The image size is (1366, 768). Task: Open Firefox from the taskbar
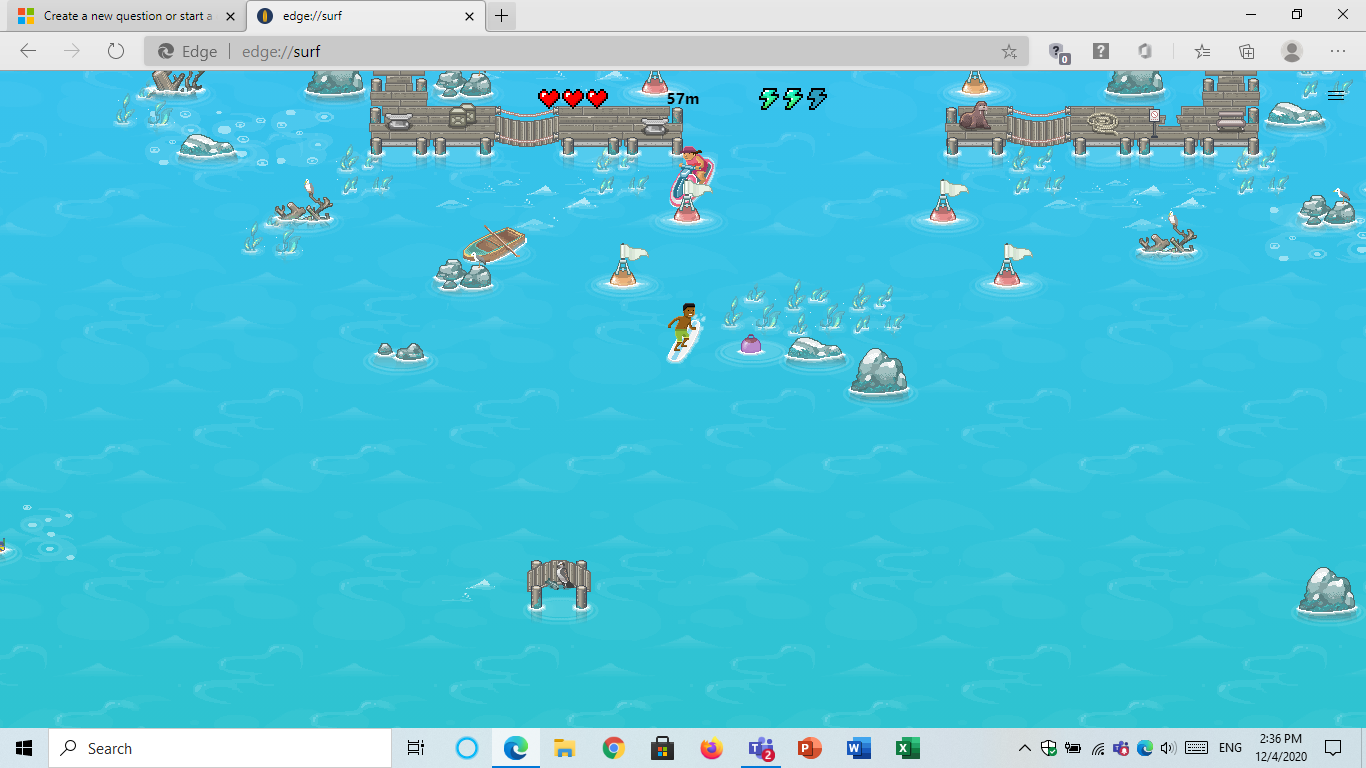[x=711, y=748]
